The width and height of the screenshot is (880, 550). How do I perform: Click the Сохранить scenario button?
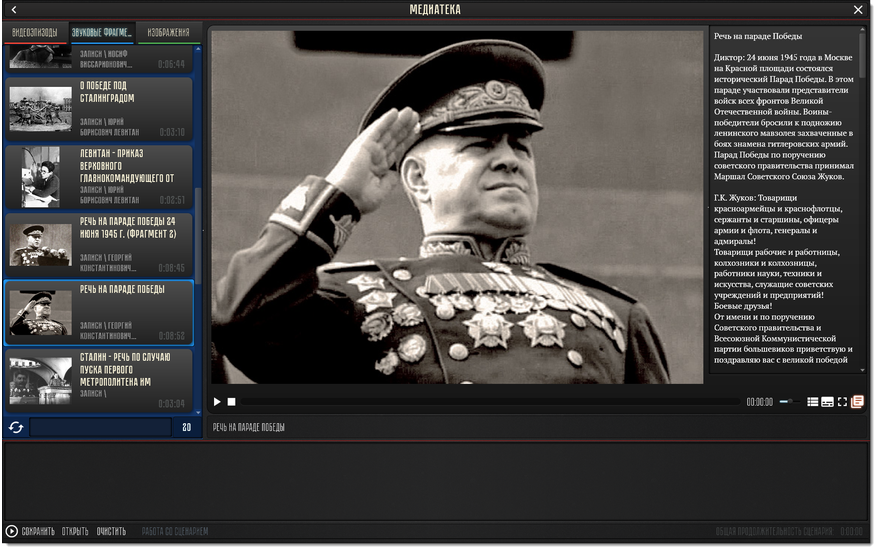point(38,531)
